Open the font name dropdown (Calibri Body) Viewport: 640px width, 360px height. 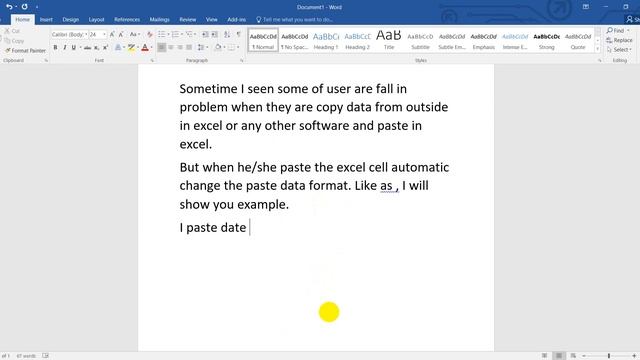(86, 35)
